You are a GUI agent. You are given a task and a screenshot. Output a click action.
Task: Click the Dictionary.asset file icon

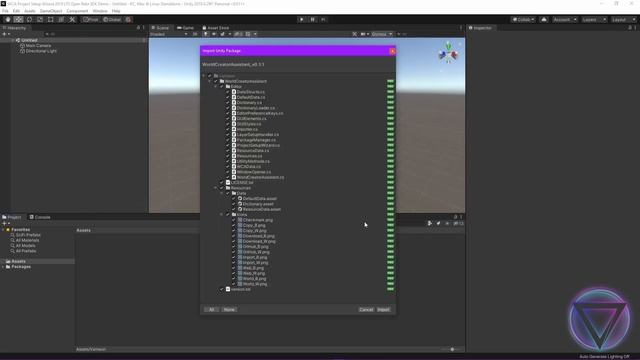(x=240, y=204)
